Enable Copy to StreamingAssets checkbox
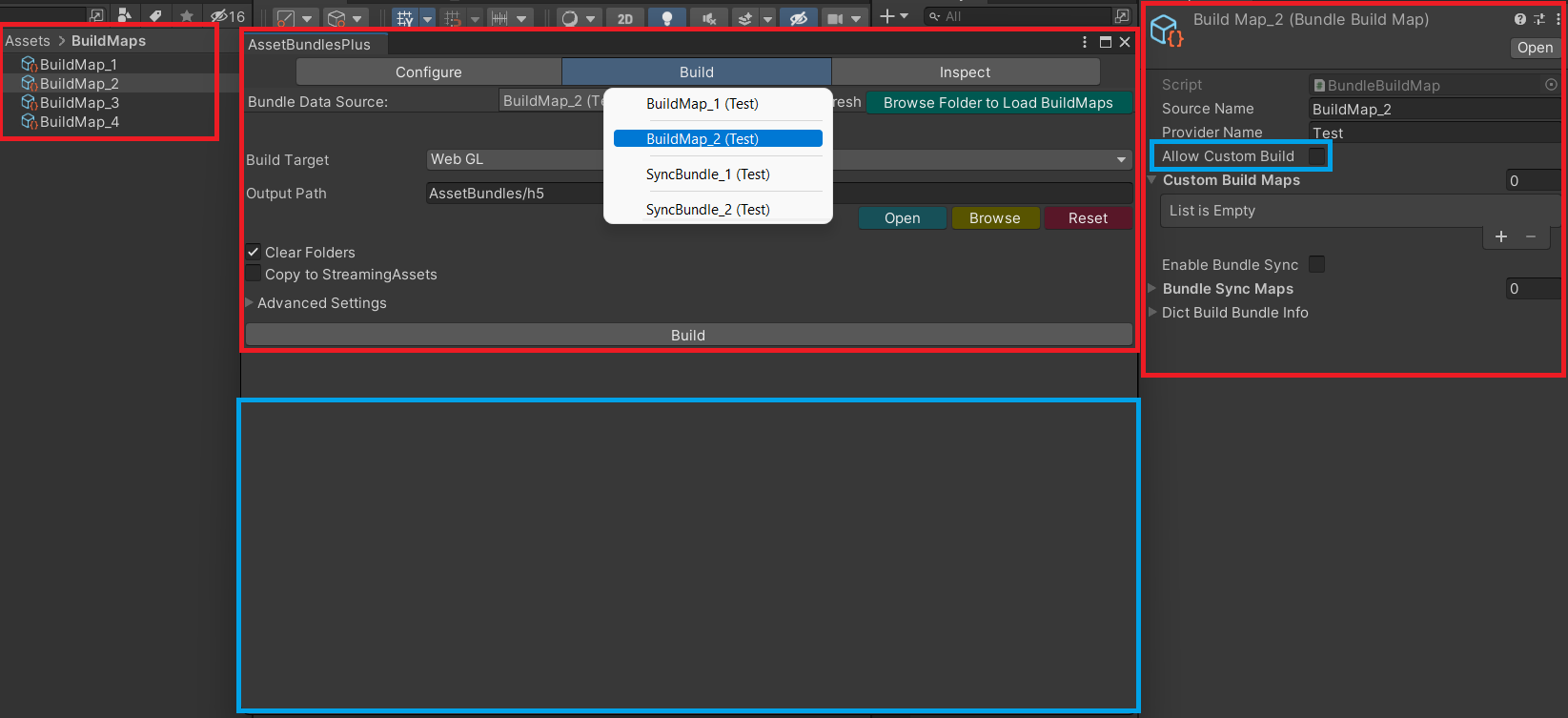The image size is (1568, 718). [254, 274]
